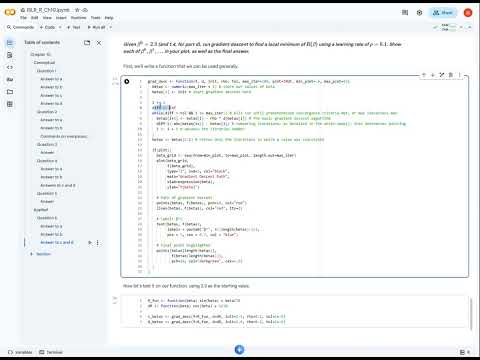The width and height of the screenshot is (480, 360).
Task: Open Table of contents in new tab
Action: click(87, 43)
